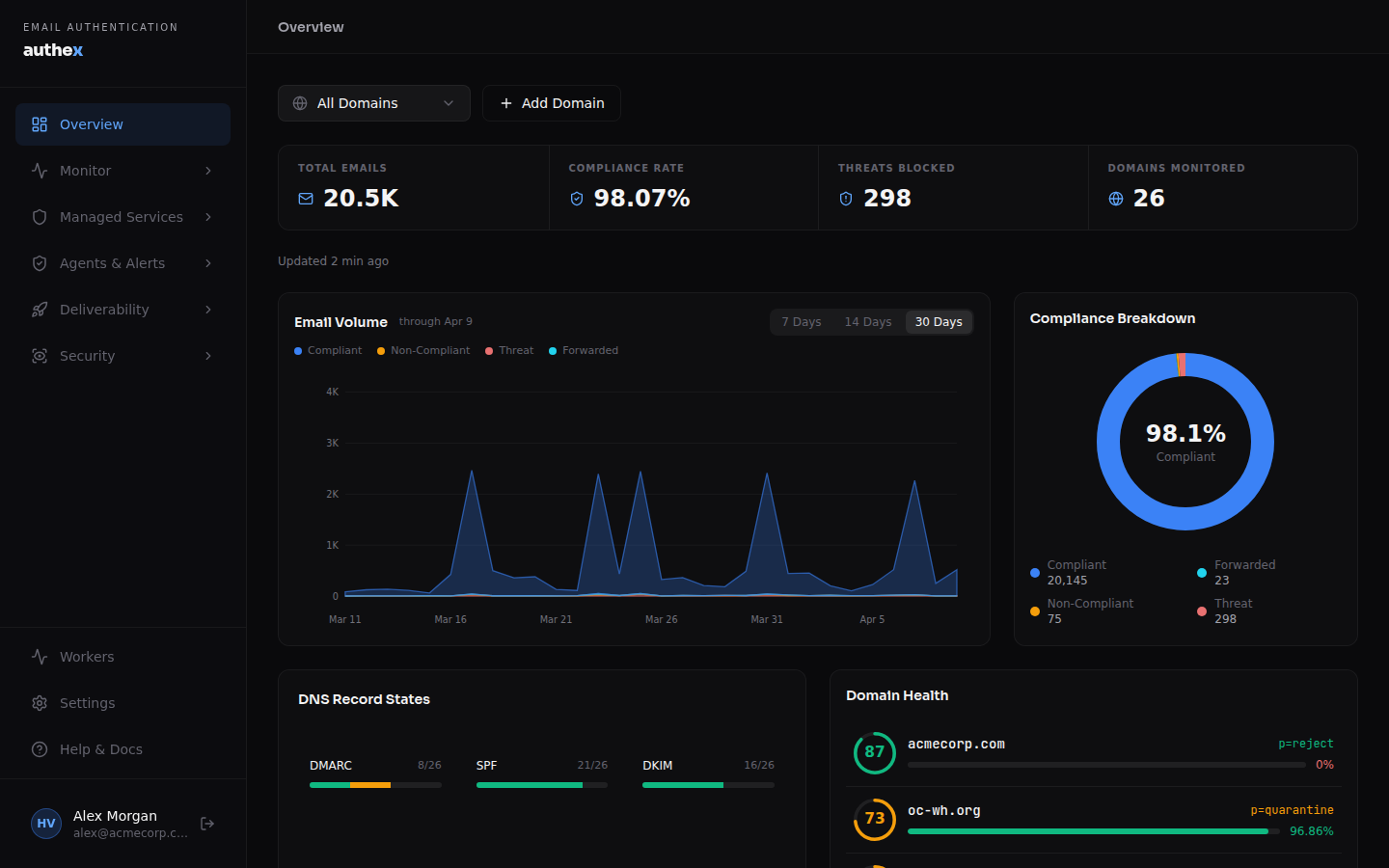Click the Deliverability rocket icon
This screenshot has height=868, width=1389.
[x=40, y=310]
